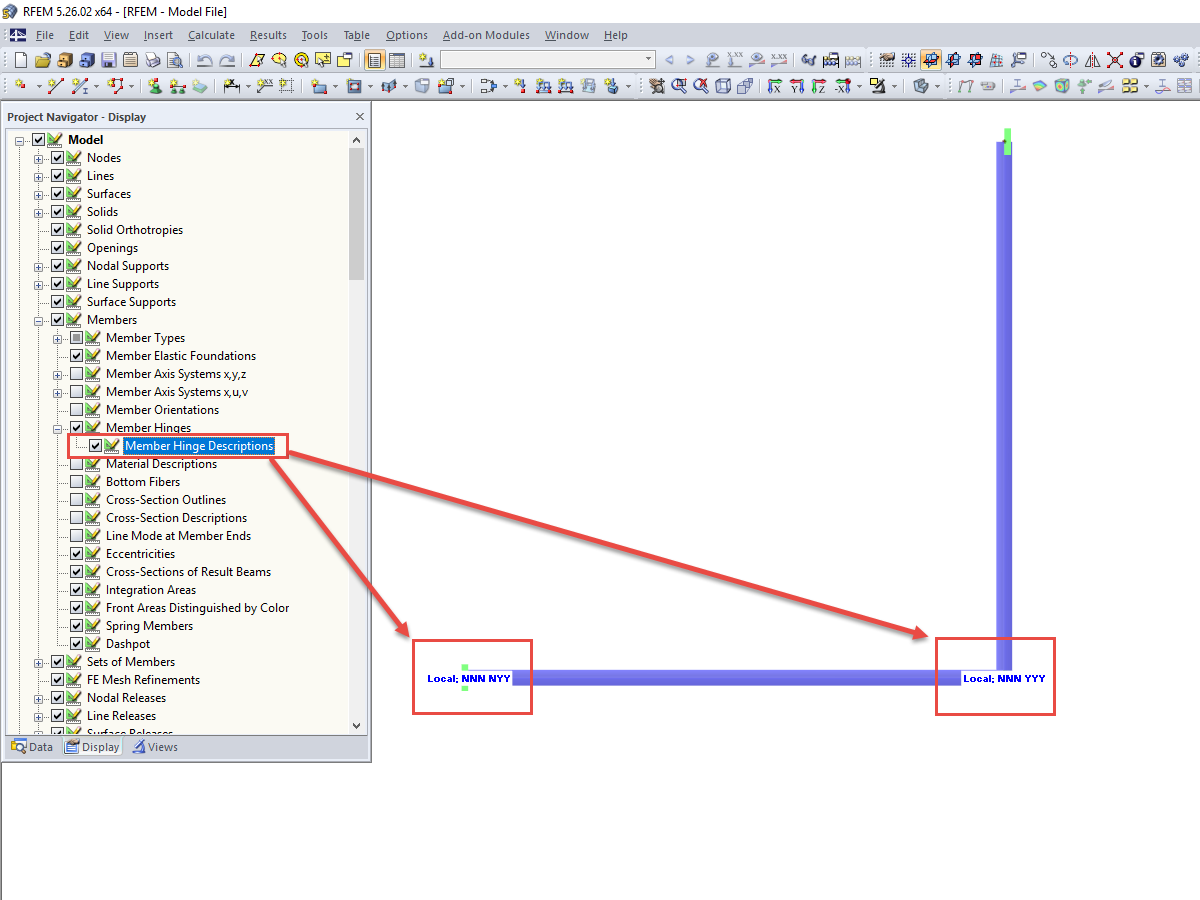Expand the Nodal Supports tree node
Viewport: 1200px width, 900px height.
tap(39, 266)
